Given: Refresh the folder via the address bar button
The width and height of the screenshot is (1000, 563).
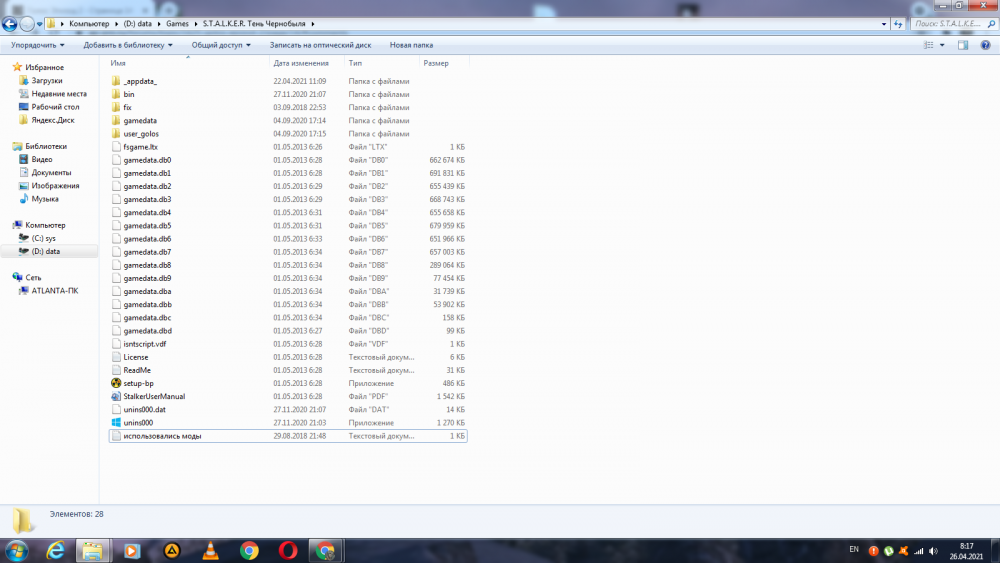Looking at the screenshot, I should [898, 24].
